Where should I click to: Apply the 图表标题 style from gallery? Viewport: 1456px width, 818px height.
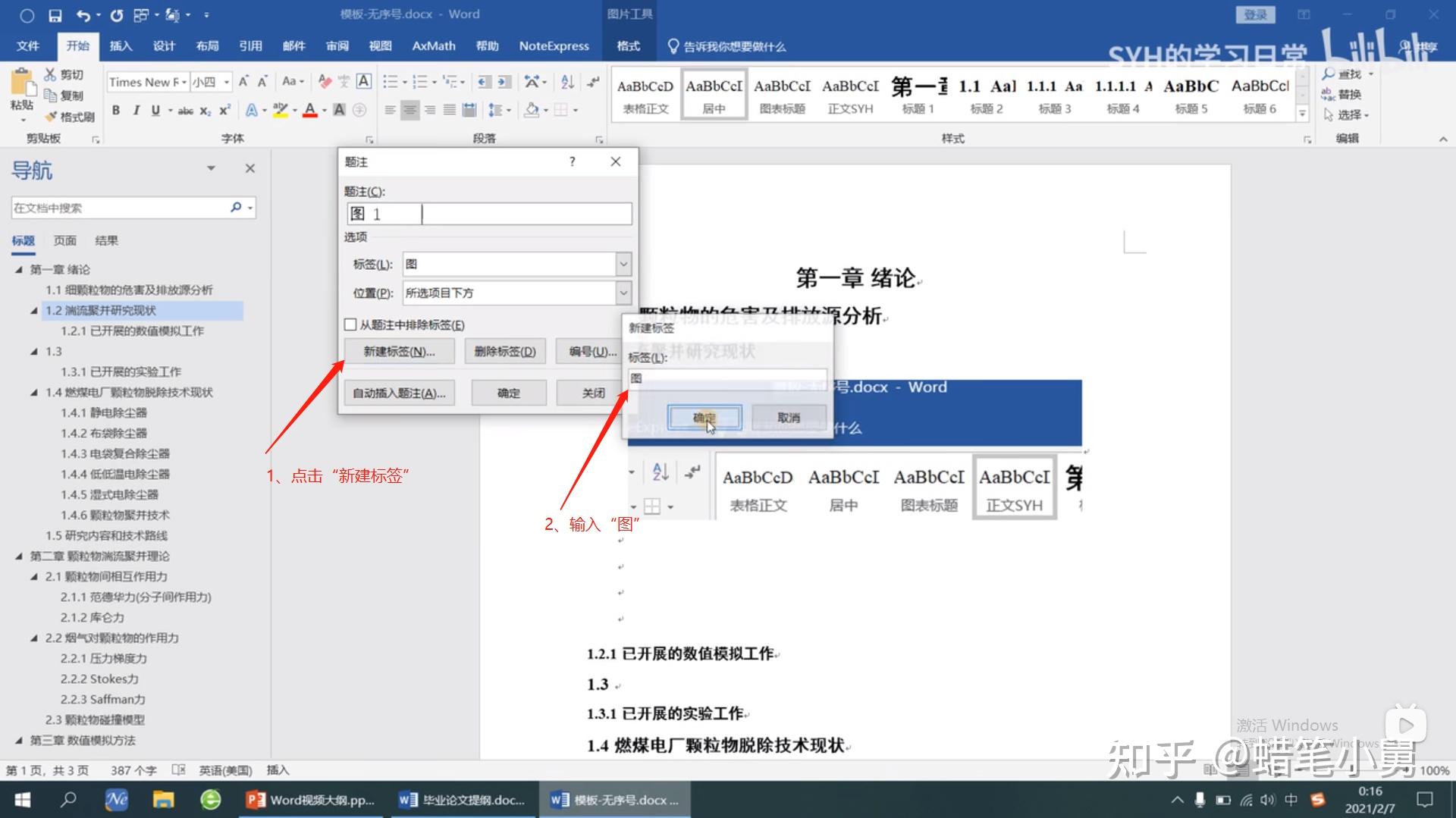point(782,95)
